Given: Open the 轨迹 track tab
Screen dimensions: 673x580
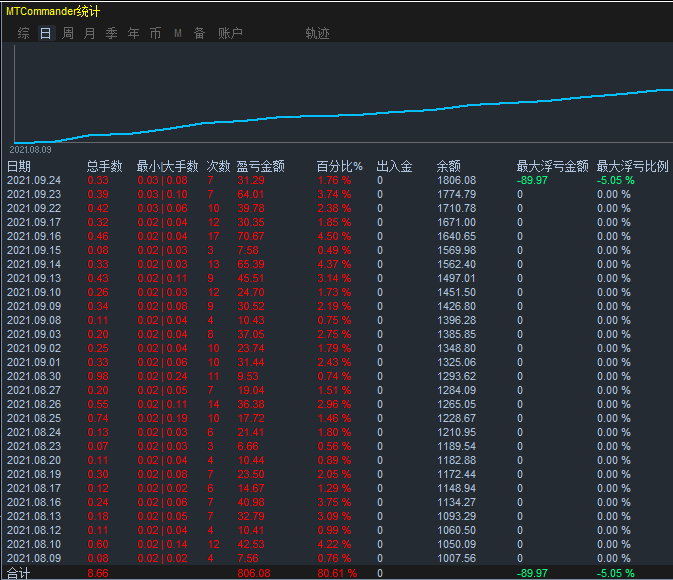Looking at the screenshot, I should (x=317, y=33).
